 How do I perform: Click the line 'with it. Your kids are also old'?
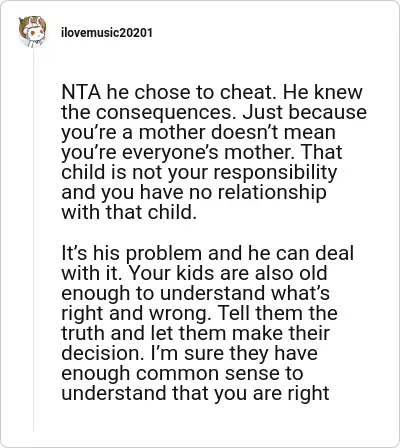pos(194,273)
